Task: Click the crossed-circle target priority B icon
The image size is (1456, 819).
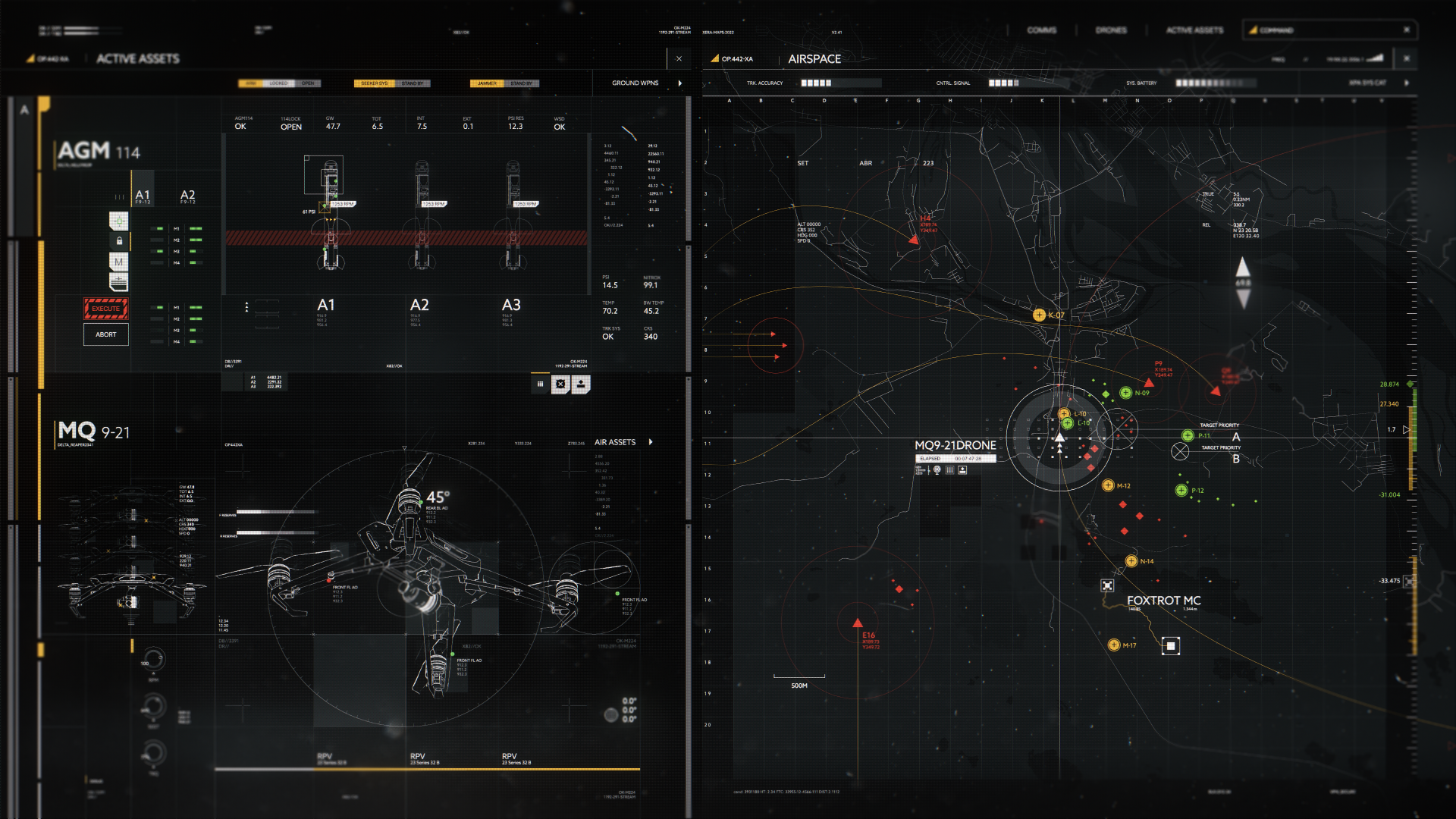Action: click(x=1180, y=452)
